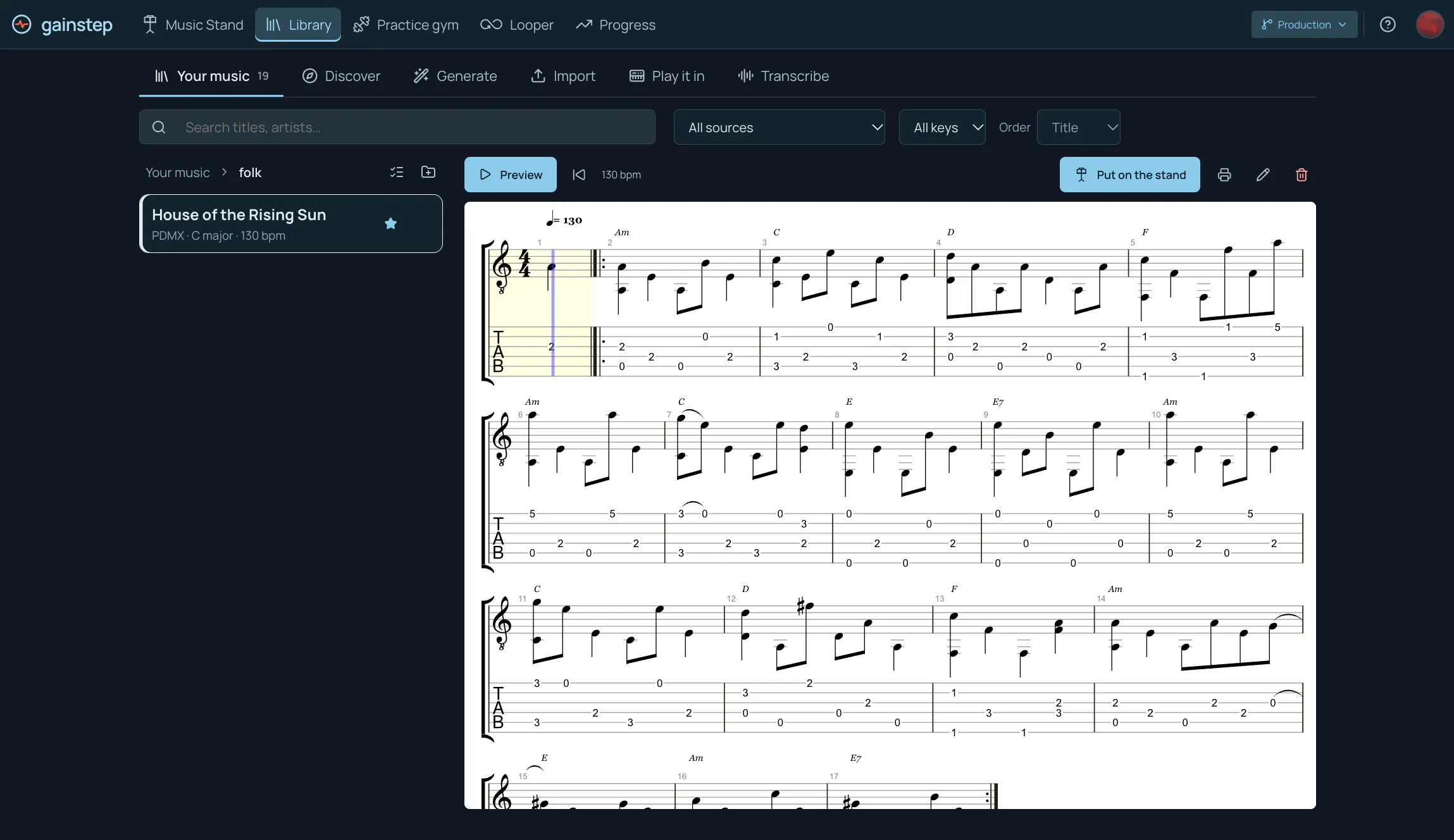This screenshot has width=1454, height=840.
Task: Open the user avatar menu
Action: tap(1429, 25)
